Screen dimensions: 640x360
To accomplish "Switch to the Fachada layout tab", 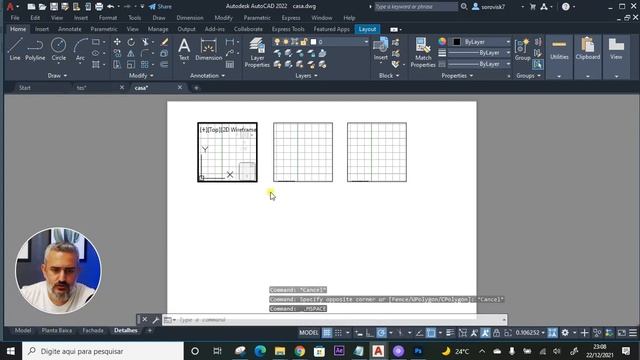I will tap(93, 331).
